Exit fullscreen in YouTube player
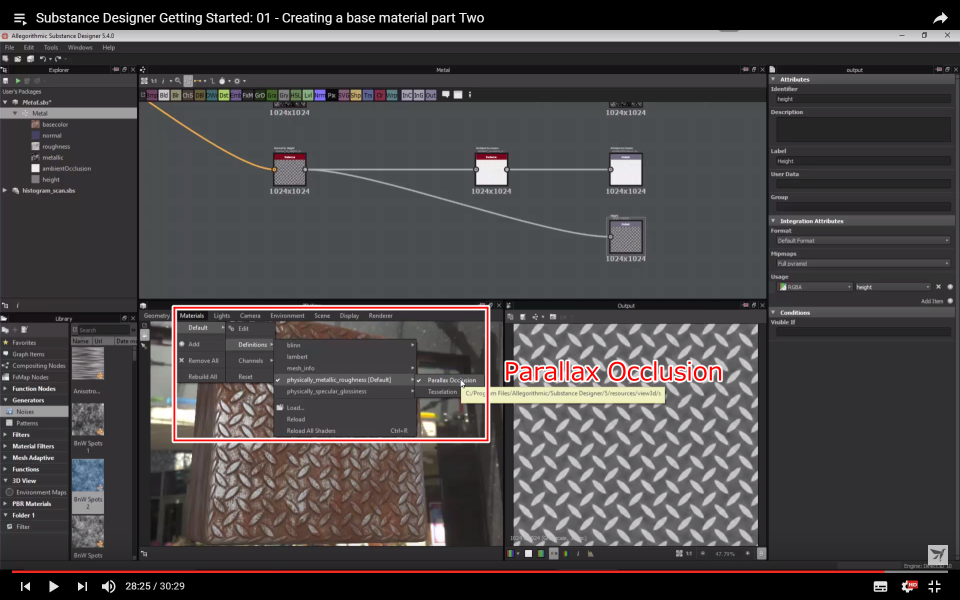This screenshot has width=960, height=600. [934, 586]
